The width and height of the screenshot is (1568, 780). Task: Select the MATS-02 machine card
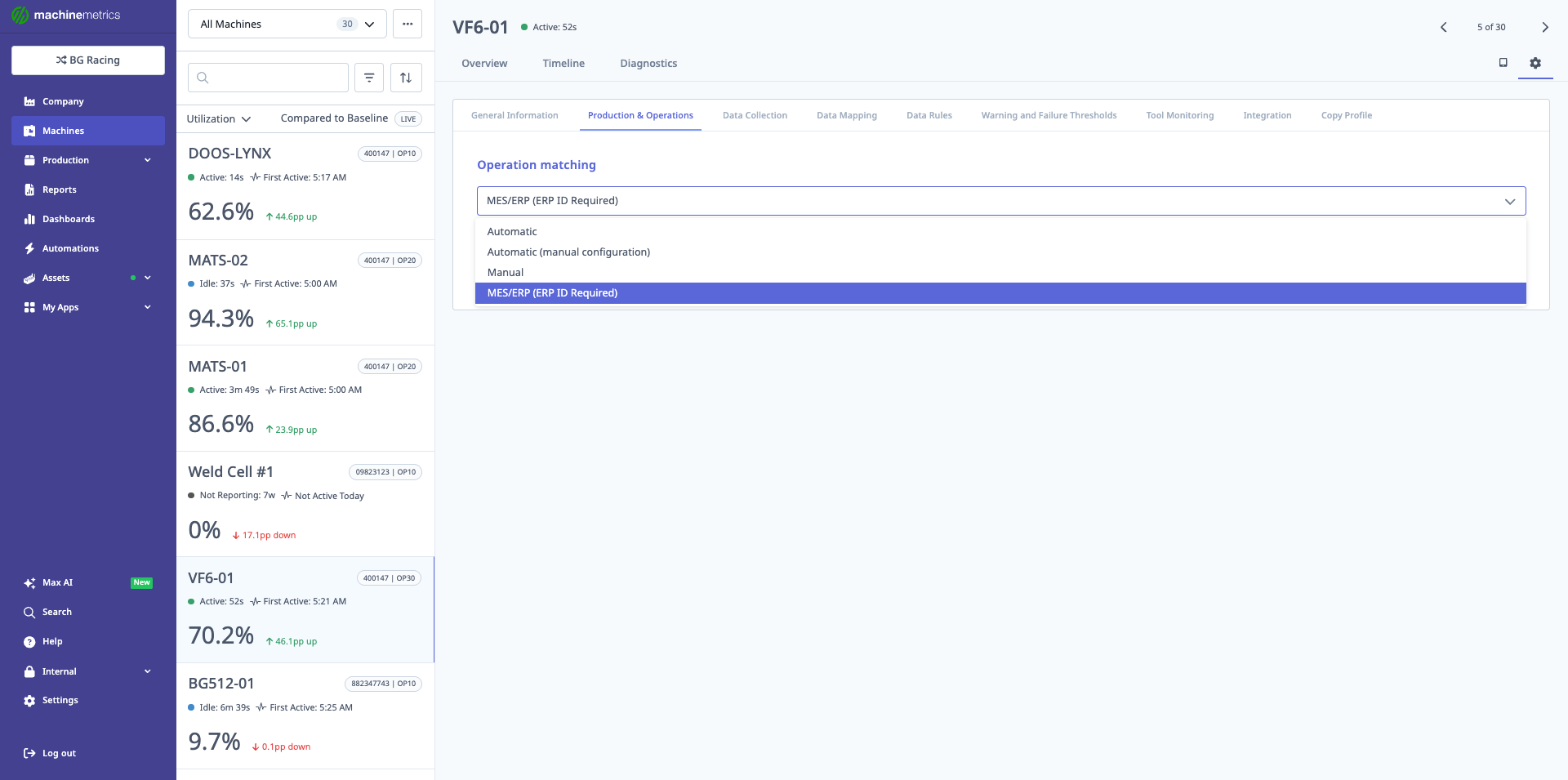click(x=305, y=292)
